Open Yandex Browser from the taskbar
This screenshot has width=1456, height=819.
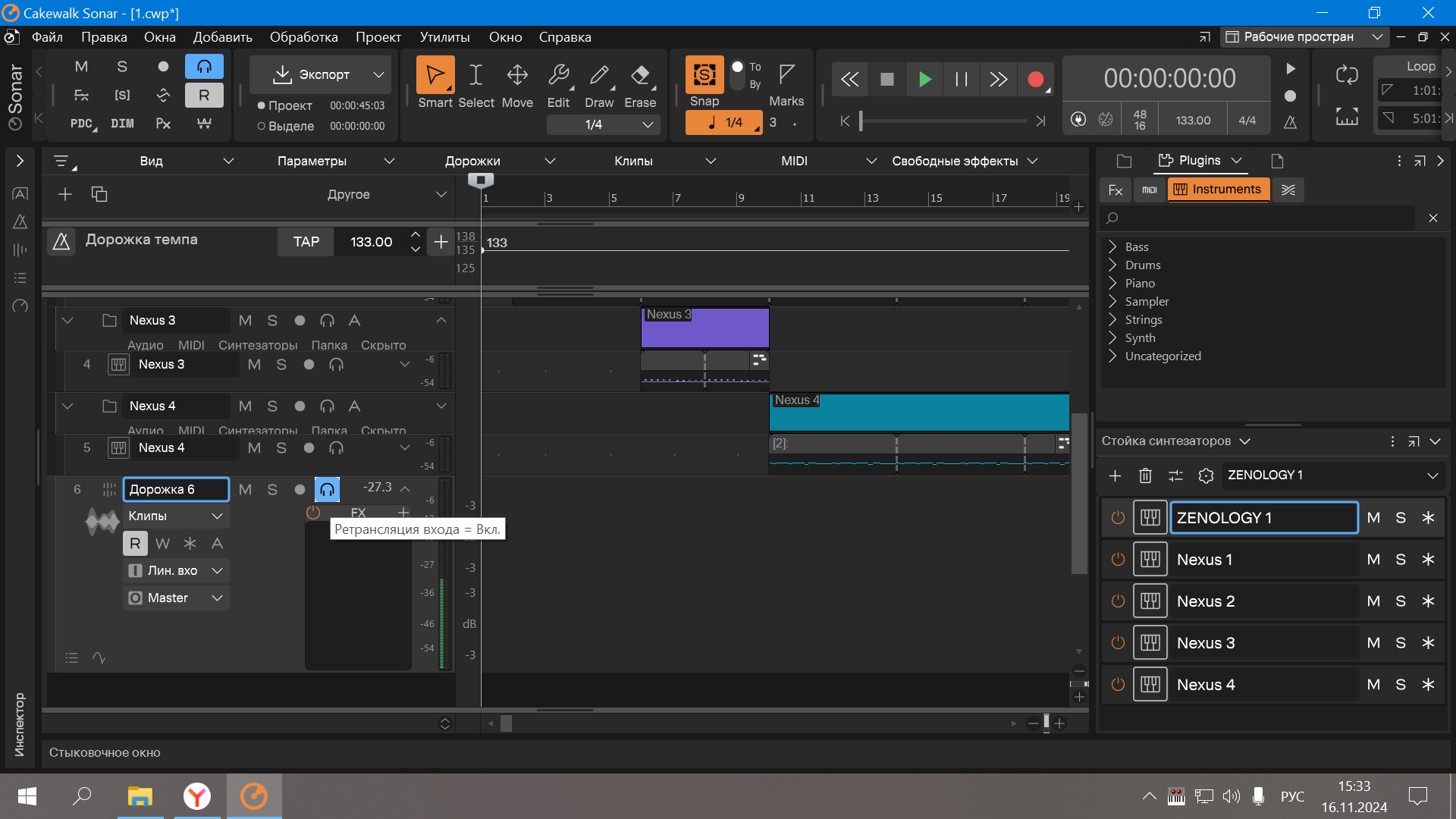click(x=197, y=796)
